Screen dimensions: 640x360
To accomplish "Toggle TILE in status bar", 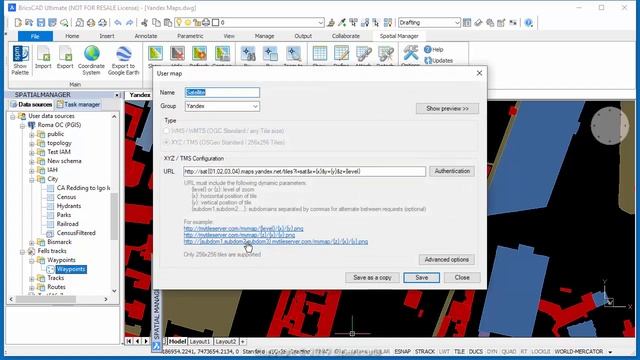I will click(459, 351).
